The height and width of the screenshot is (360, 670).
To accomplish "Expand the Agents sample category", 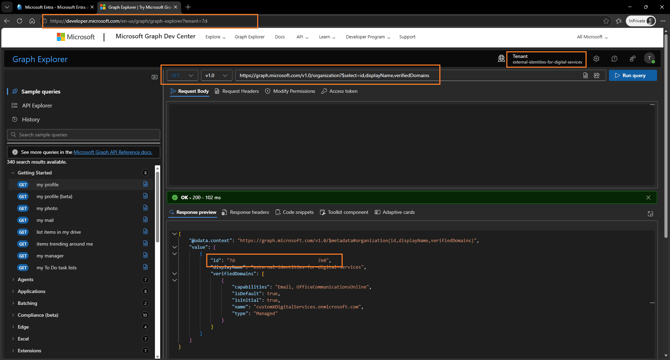I will pyautogui.click(x=13, y=280).
